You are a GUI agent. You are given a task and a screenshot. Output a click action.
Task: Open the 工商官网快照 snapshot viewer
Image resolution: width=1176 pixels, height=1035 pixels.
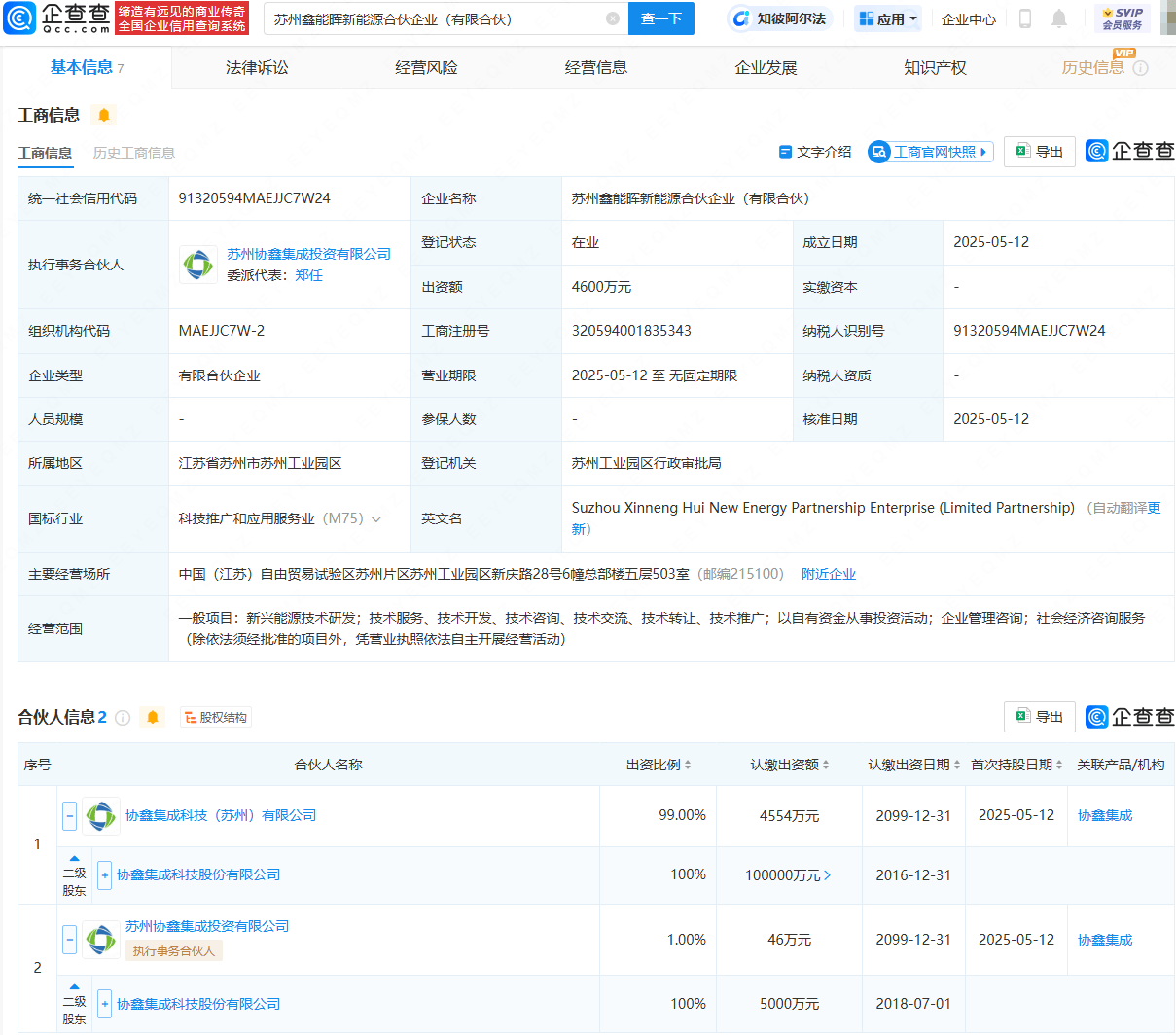point(930,152)
